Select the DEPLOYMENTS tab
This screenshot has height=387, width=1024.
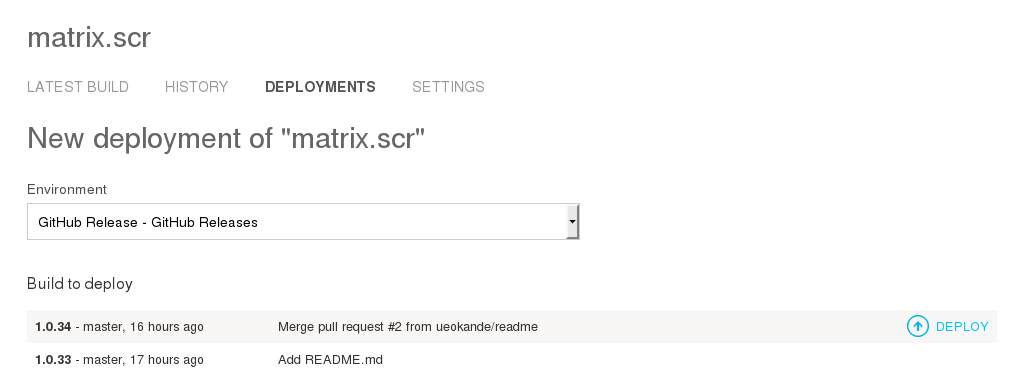click(320, 87)
